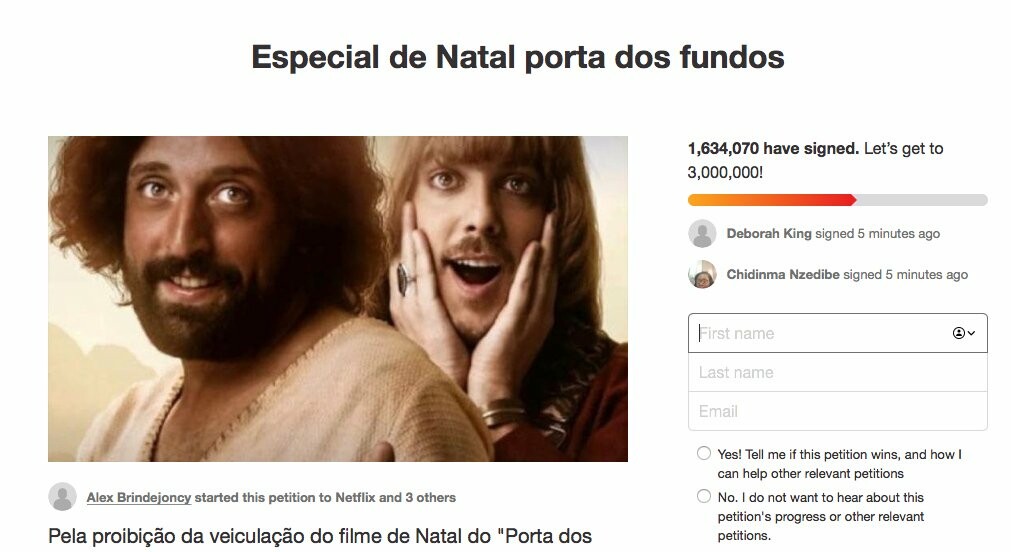
Task: Click the 'Netflix and 3 others' text
Action: pos(395,498)
